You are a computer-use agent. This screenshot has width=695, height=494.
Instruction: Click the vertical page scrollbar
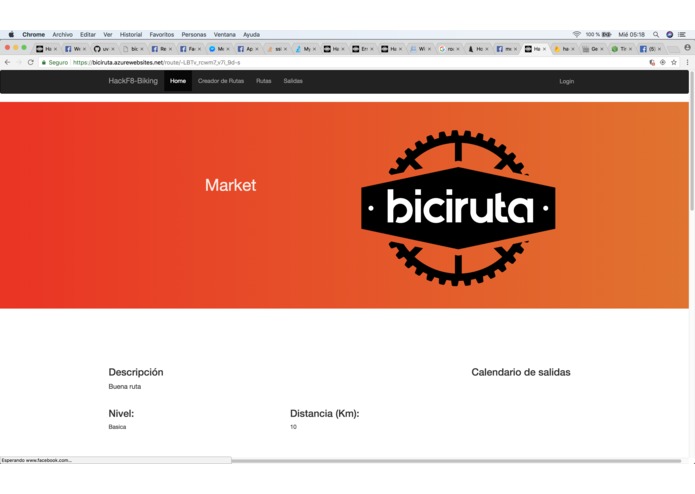692,142
